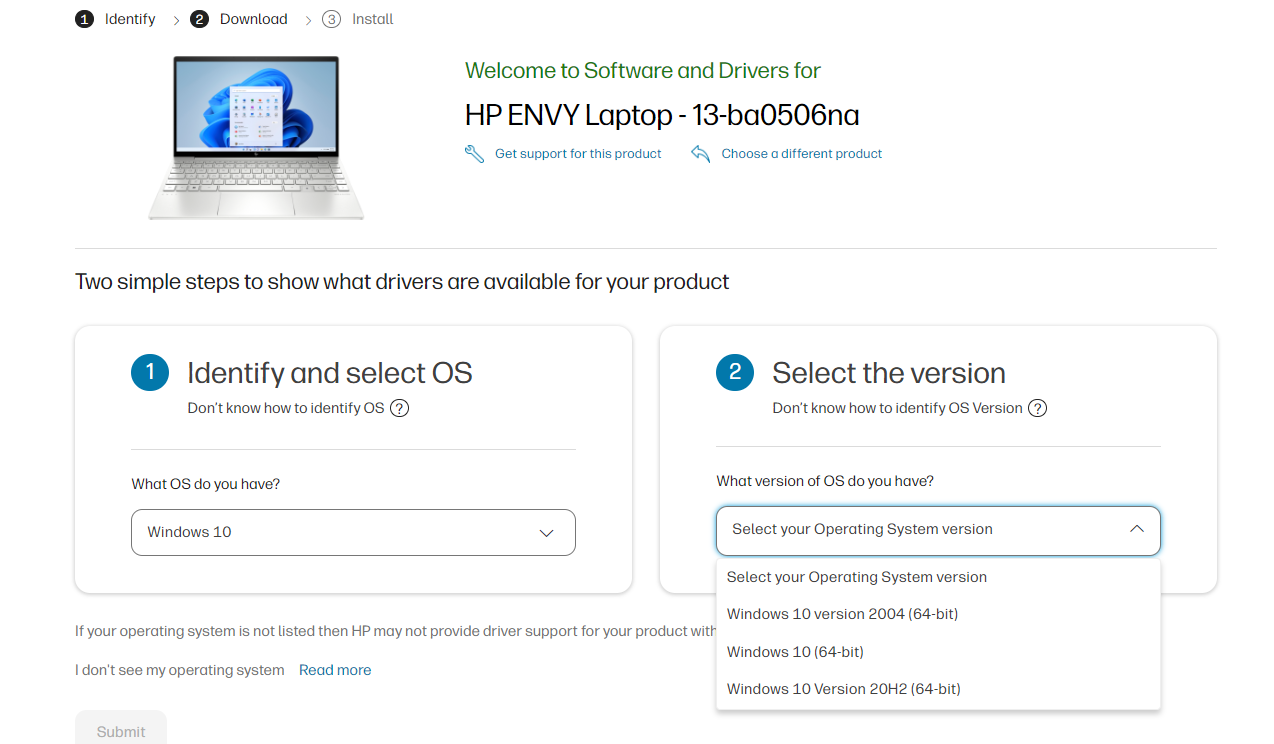Screen dimensions: 1274x744
Task: Choose Windows 10 Version 20H2 (64-bit)
Action: (x=843, y=689)
